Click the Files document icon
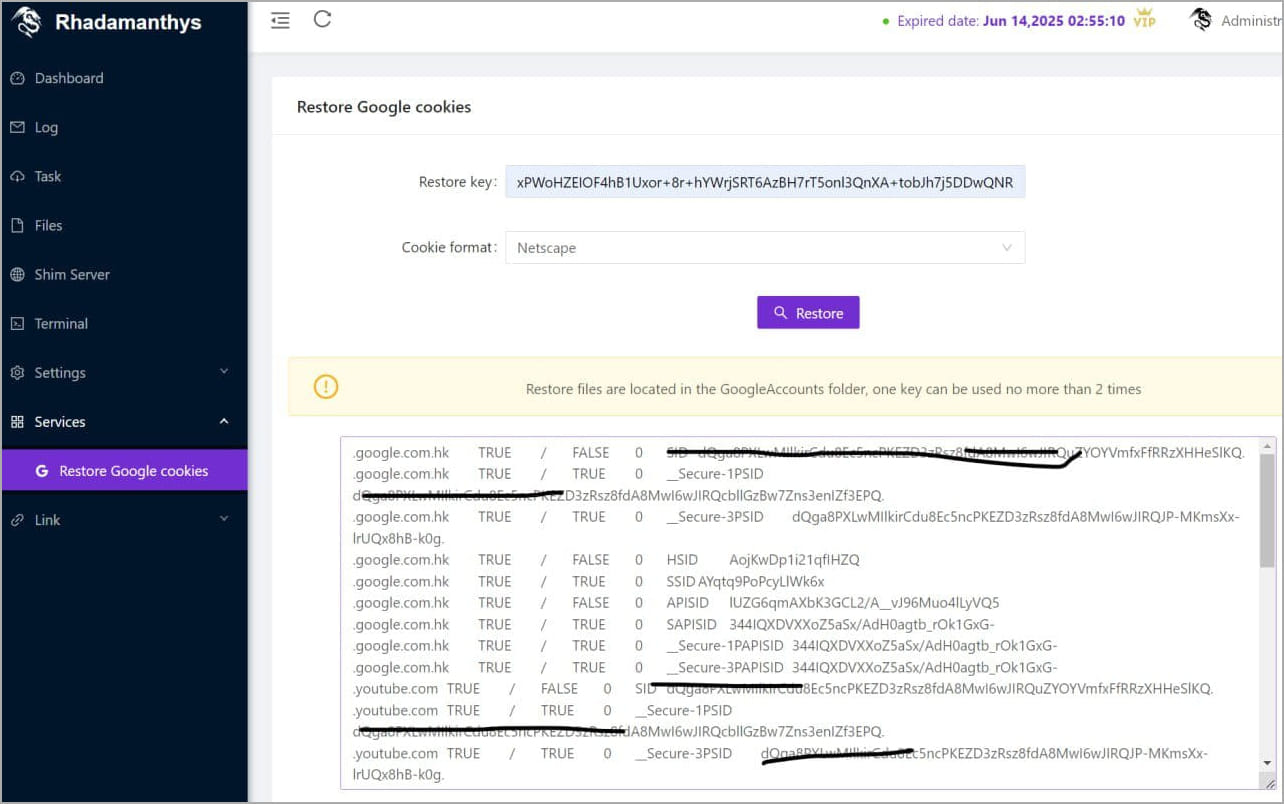This screenshot has width=1284, height=804. (17, 225)
